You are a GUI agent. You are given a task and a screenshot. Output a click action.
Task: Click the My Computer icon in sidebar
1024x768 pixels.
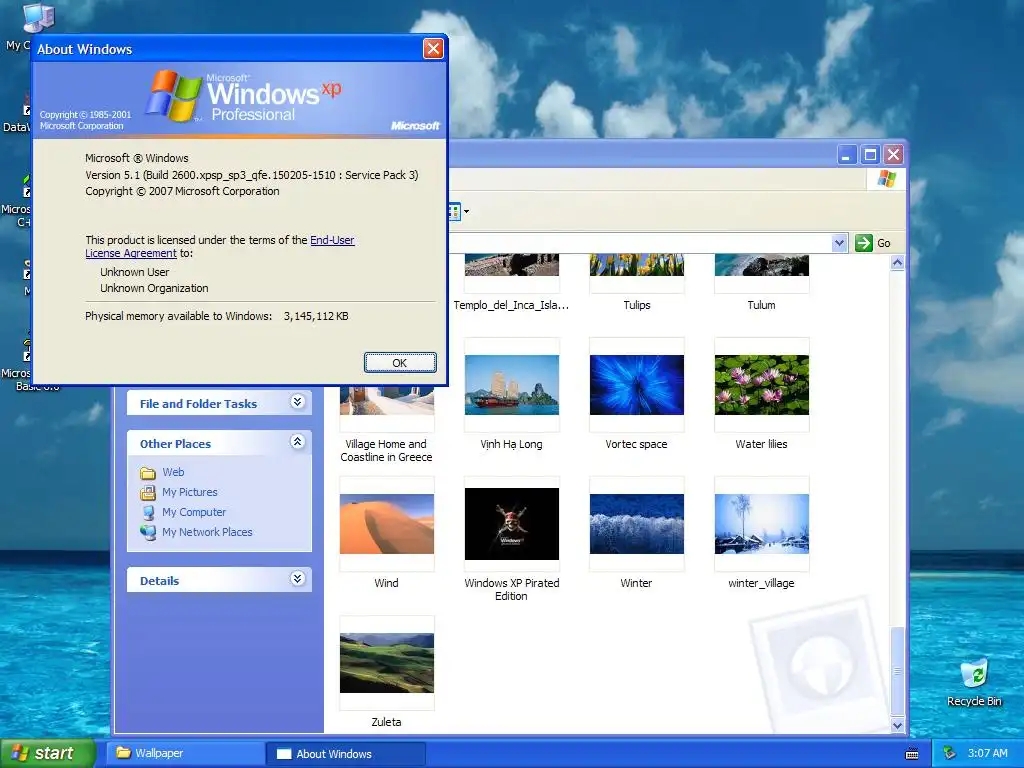click(x=148, y=513)
